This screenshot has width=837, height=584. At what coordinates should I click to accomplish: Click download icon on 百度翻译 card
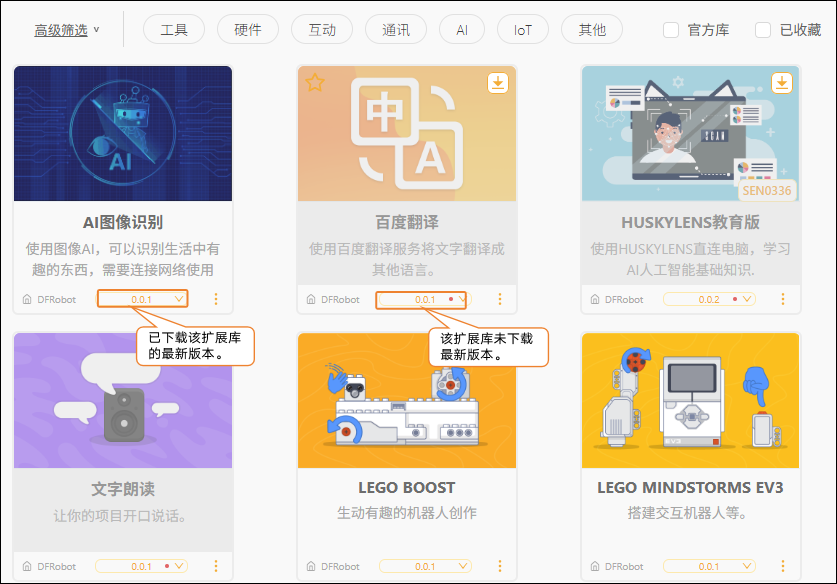(498, 83)
